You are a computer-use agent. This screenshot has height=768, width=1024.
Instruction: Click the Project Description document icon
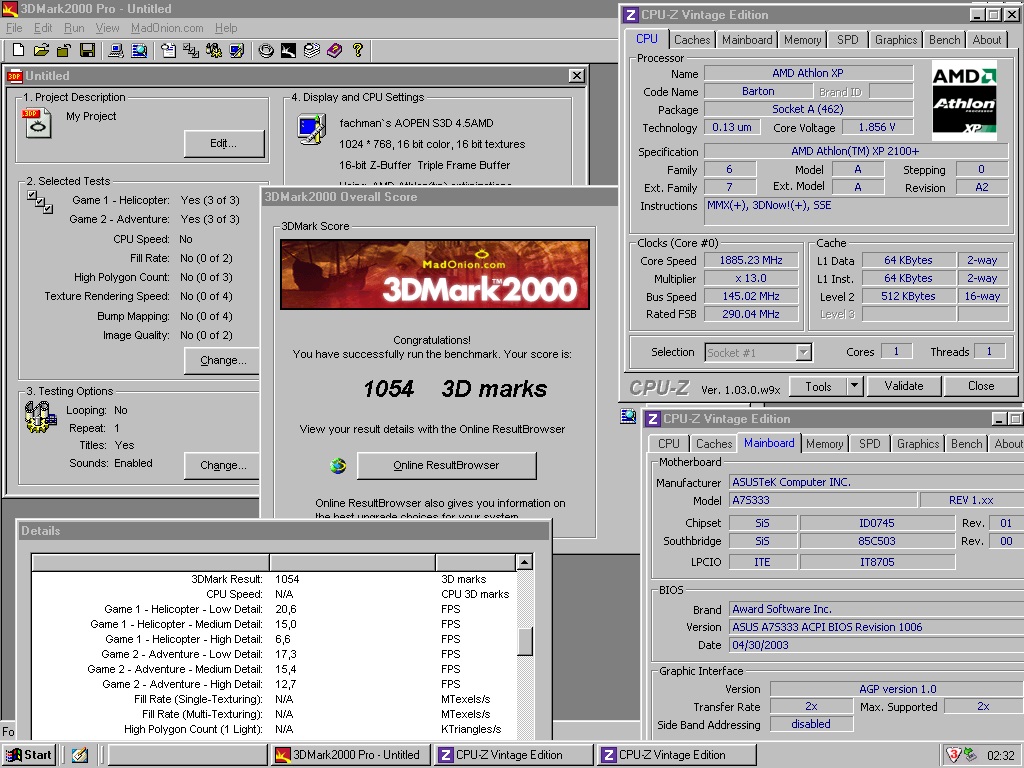point(37,123)
